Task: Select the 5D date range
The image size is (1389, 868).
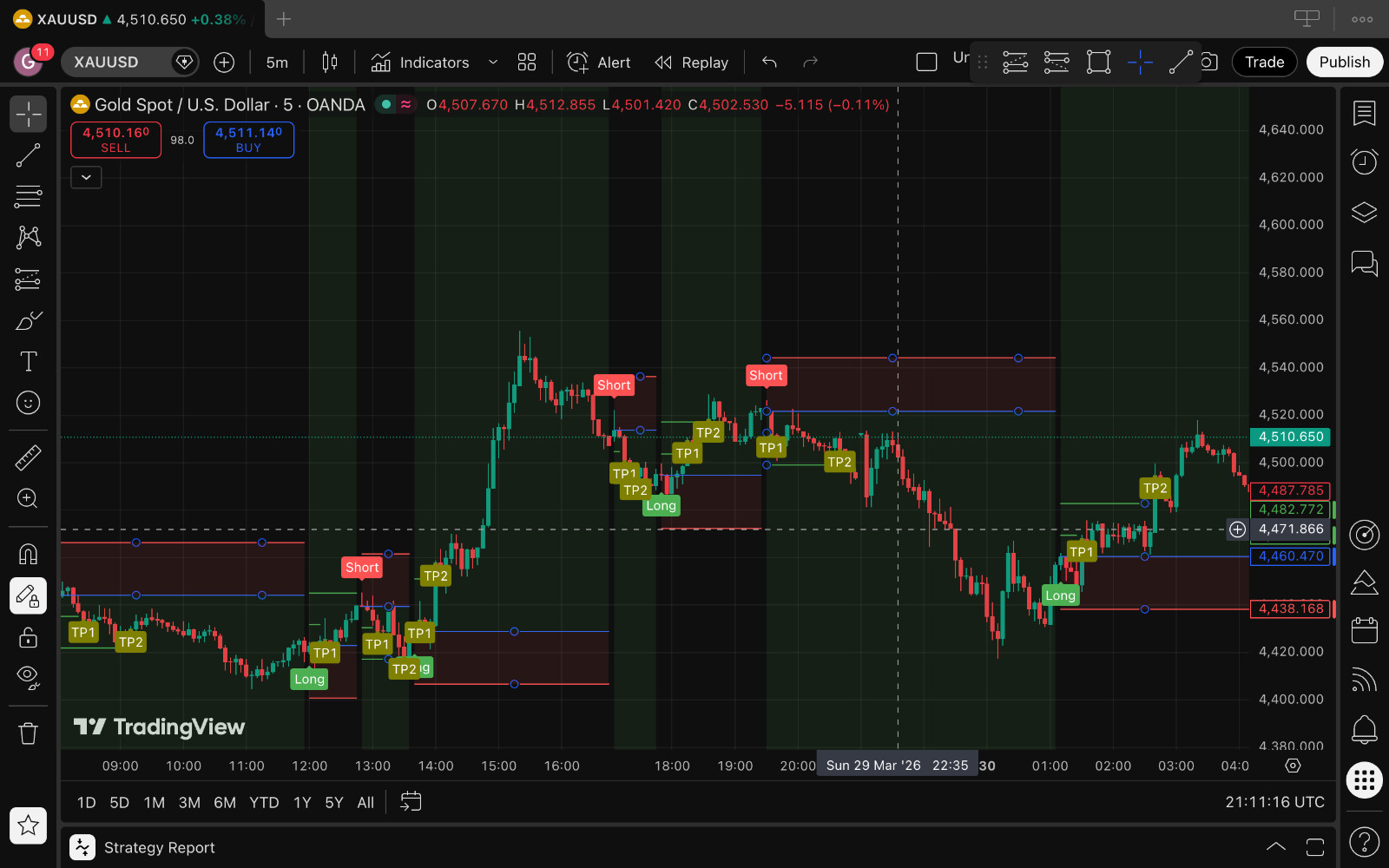Action: click(x=120, y=803)
